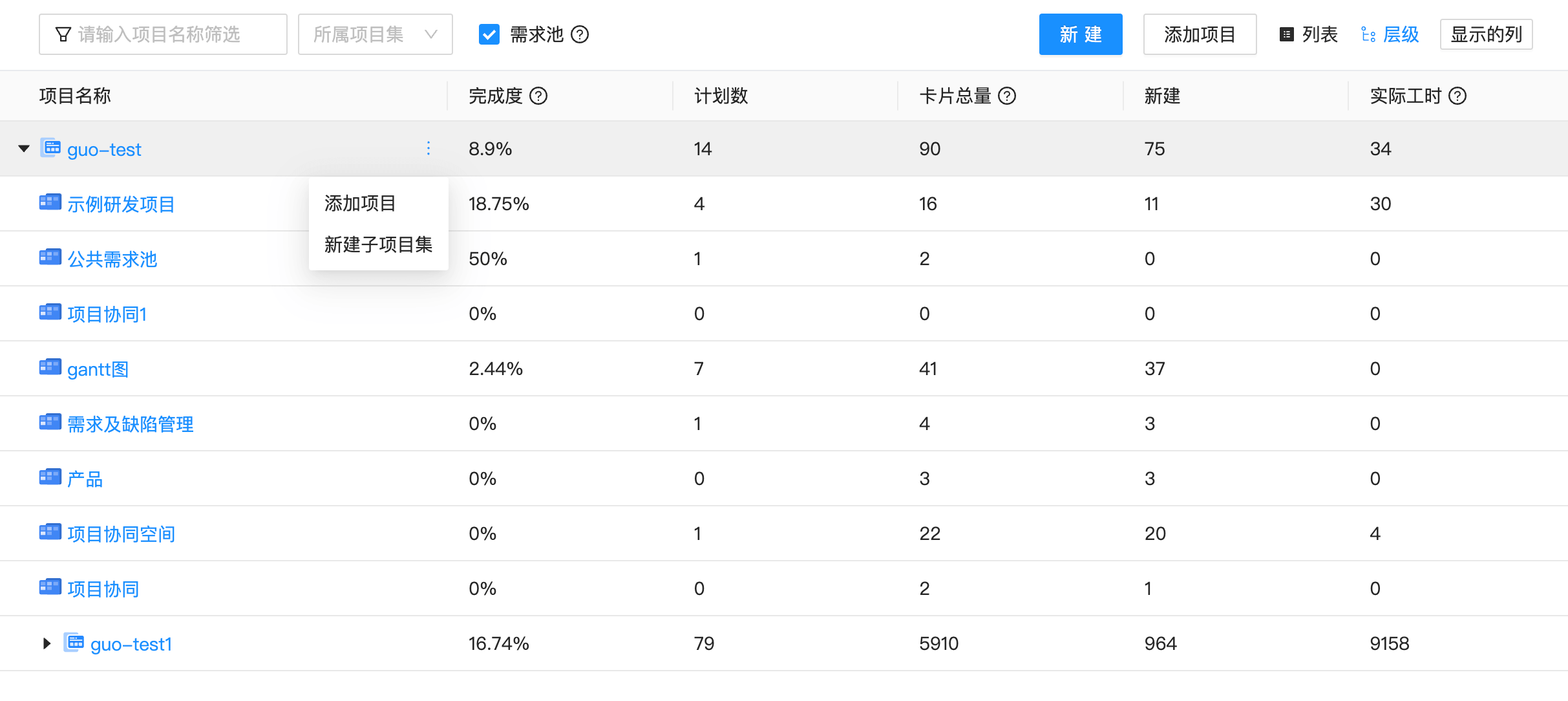Click the project set icon beside guo-test
This screenshot has width=1568, height=701.
point(50,148)
